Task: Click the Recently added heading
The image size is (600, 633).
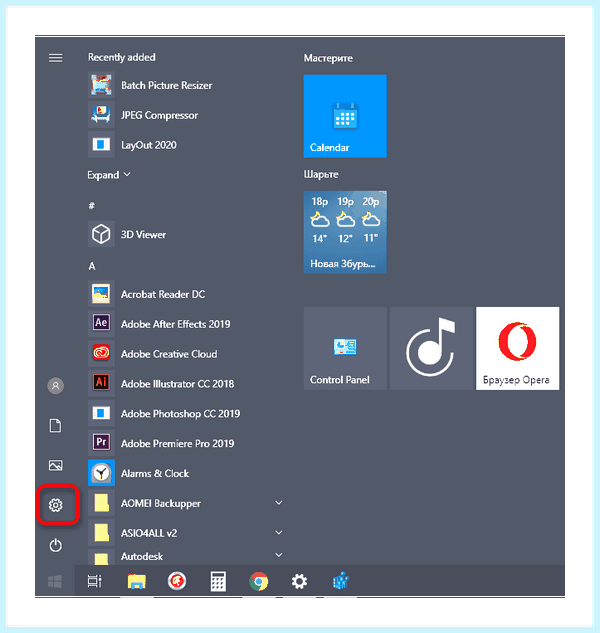Action: (x=122, y=57)
